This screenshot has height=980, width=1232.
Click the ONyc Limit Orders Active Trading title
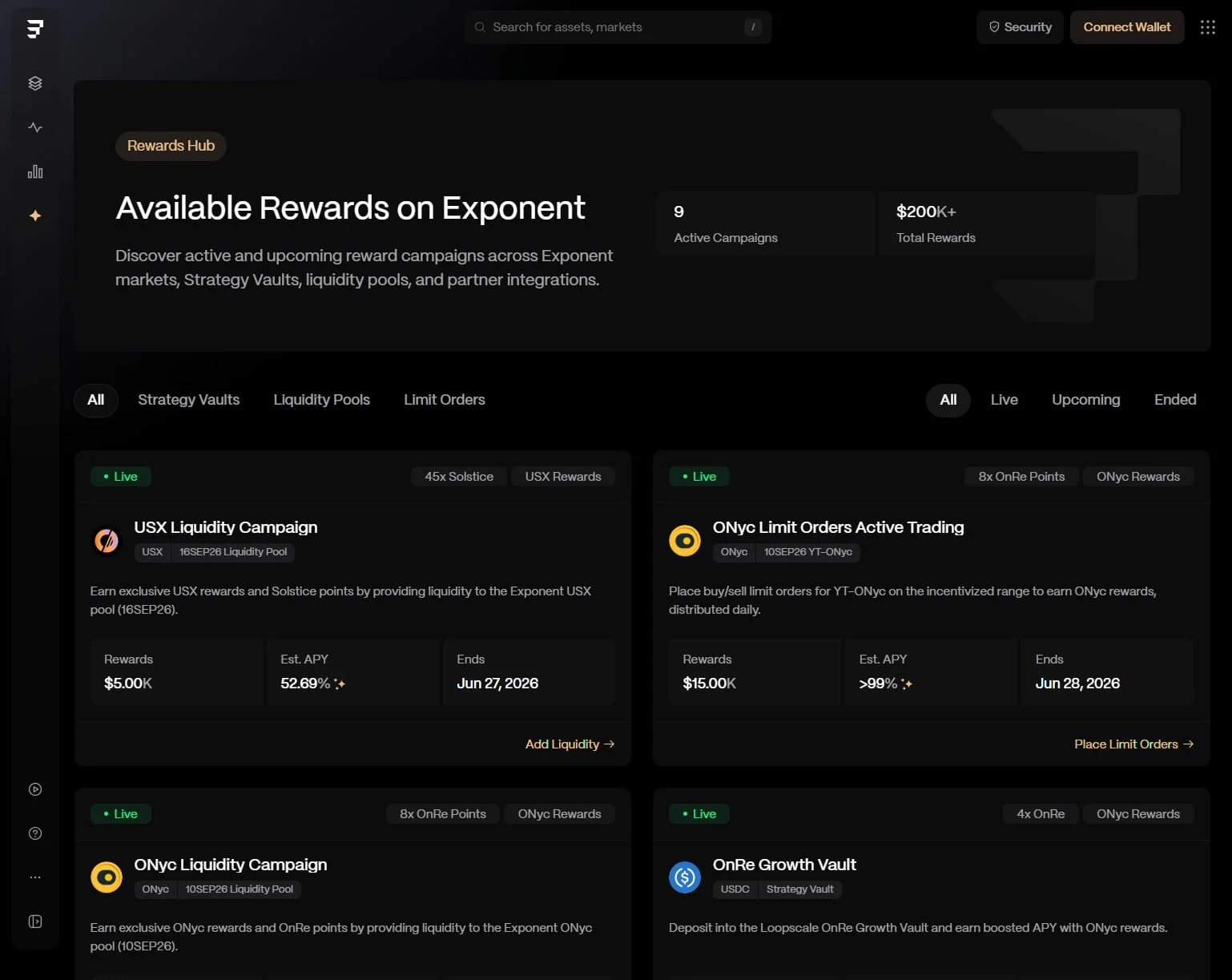coord(839,527)
